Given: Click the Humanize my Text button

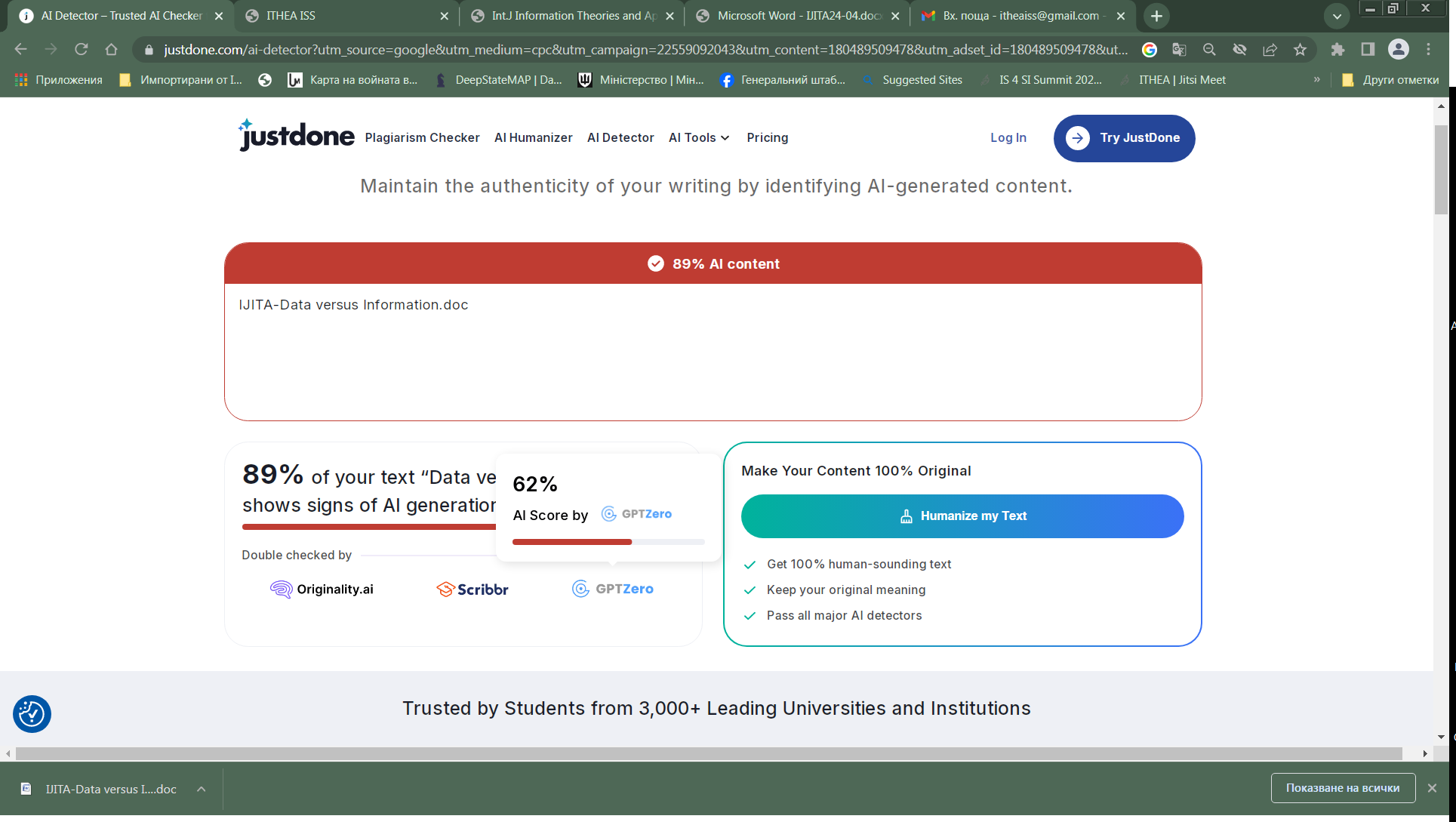Looking at the screenshot, I should pos(962,516).
